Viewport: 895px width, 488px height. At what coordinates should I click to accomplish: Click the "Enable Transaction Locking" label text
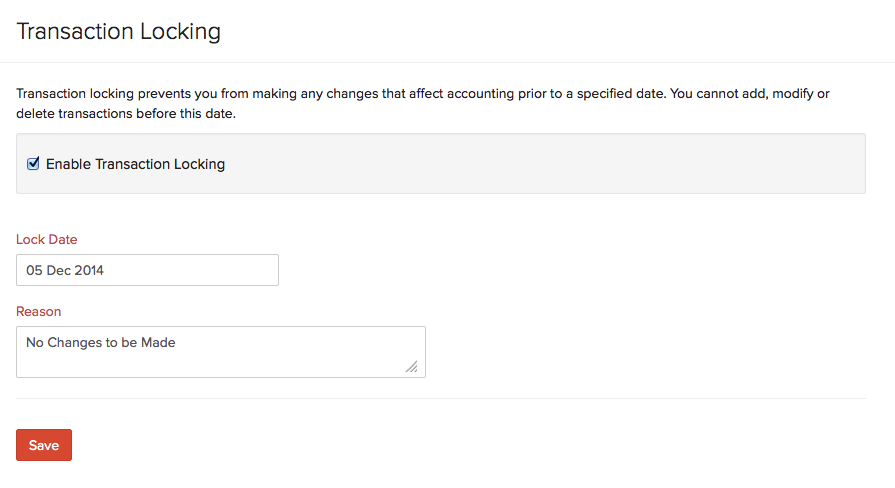pyautogui.click(x=135, y=164)
